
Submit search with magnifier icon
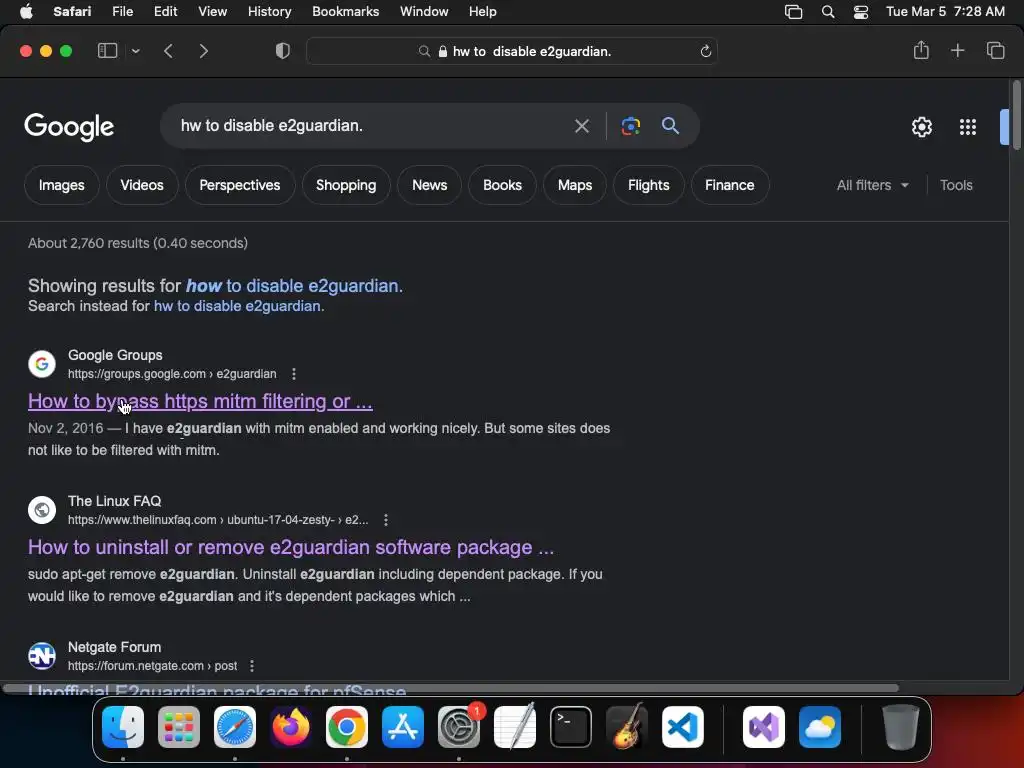(671, 125)
